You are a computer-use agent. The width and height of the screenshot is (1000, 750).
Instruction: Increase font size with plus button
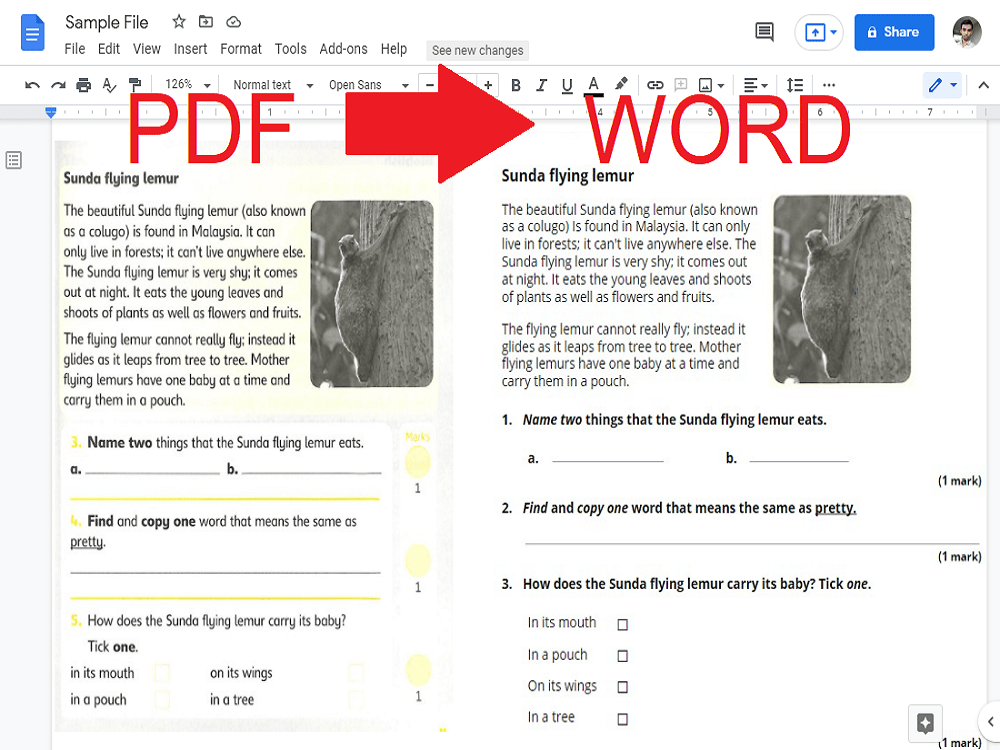tap(488, 85)
